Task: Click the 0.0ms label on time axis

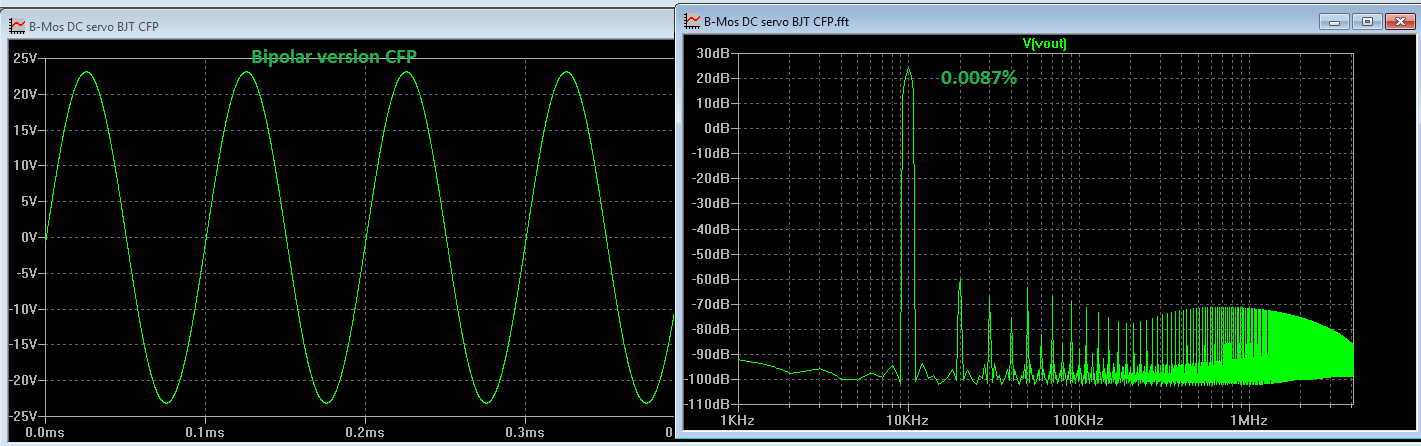Action: tap(44, 432)
